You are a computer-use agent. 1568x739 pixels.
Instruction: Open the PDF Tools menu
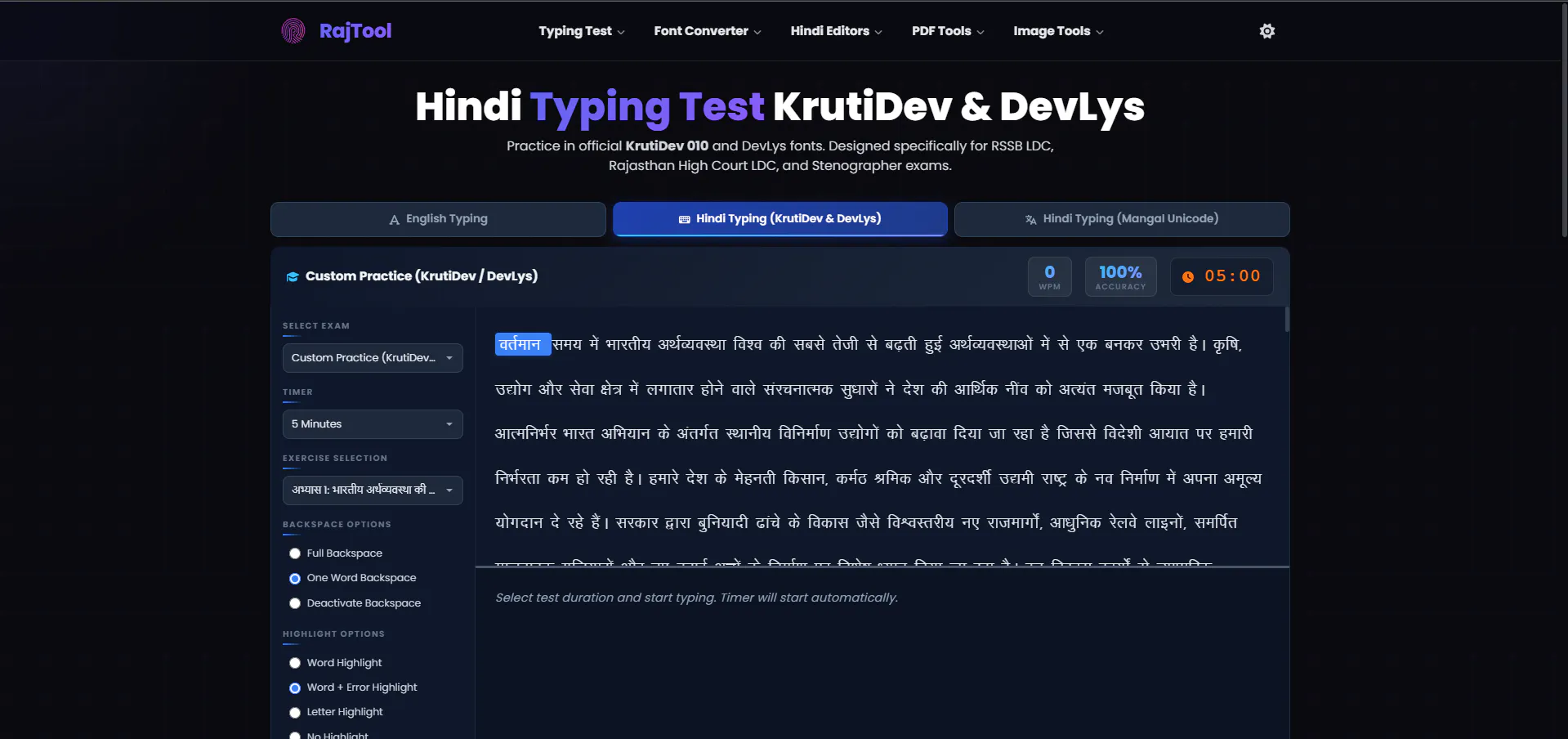948,31
